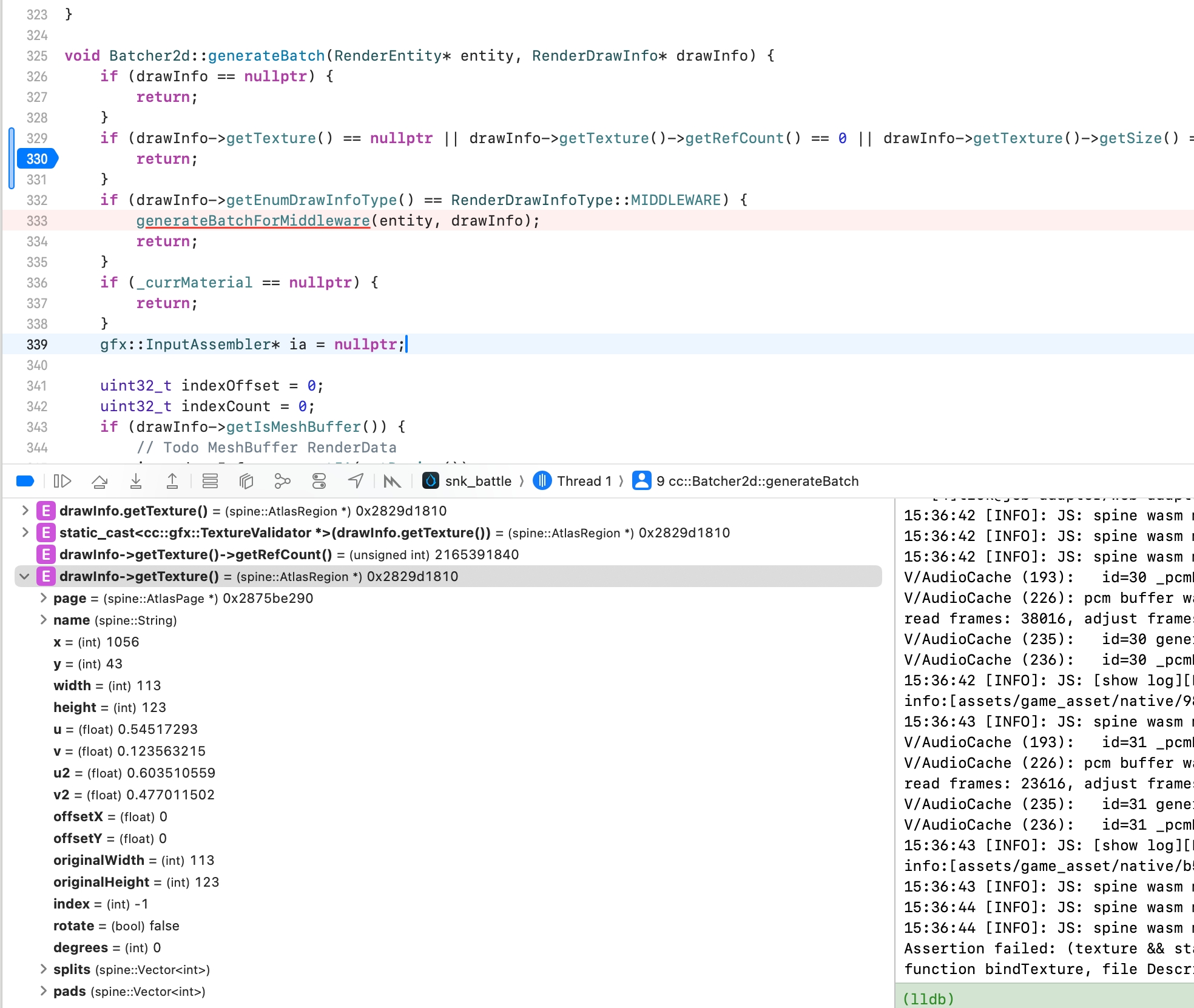Expand the static_cast TextureValidator expression
Screen dimensions: 1194x1008
(25, 533)
